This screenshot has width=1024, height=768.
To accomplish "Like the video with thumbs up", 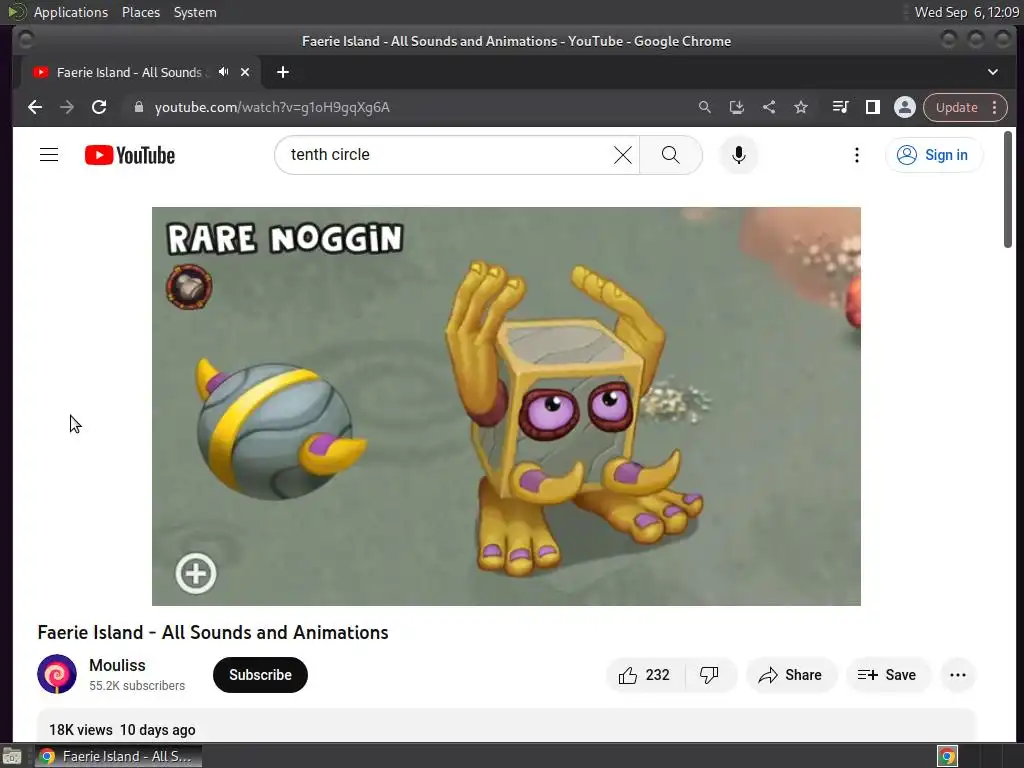I will tap(645, 675).
